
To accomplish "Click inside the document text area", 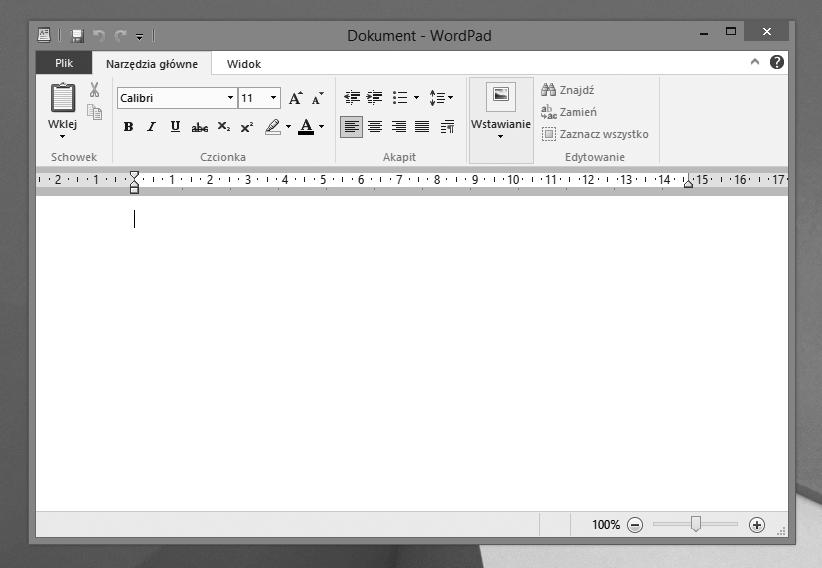I will pos(412,353).
